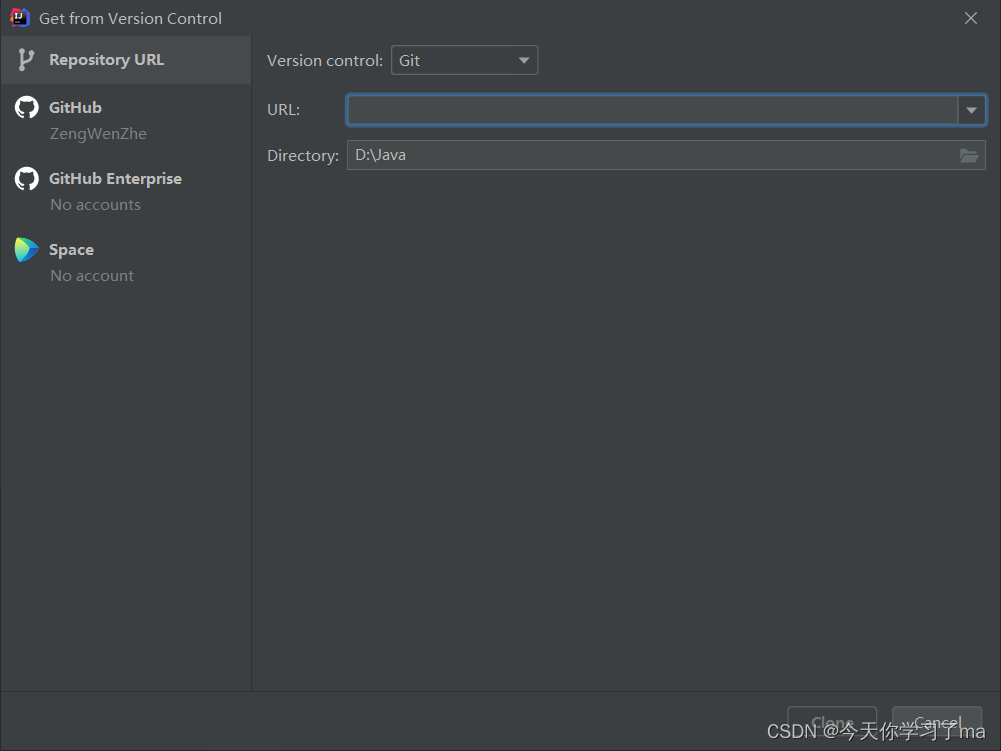Close the Get from Version Control dialog
The height and width of the screenshot is (751, 1001).
click(970, 18)
